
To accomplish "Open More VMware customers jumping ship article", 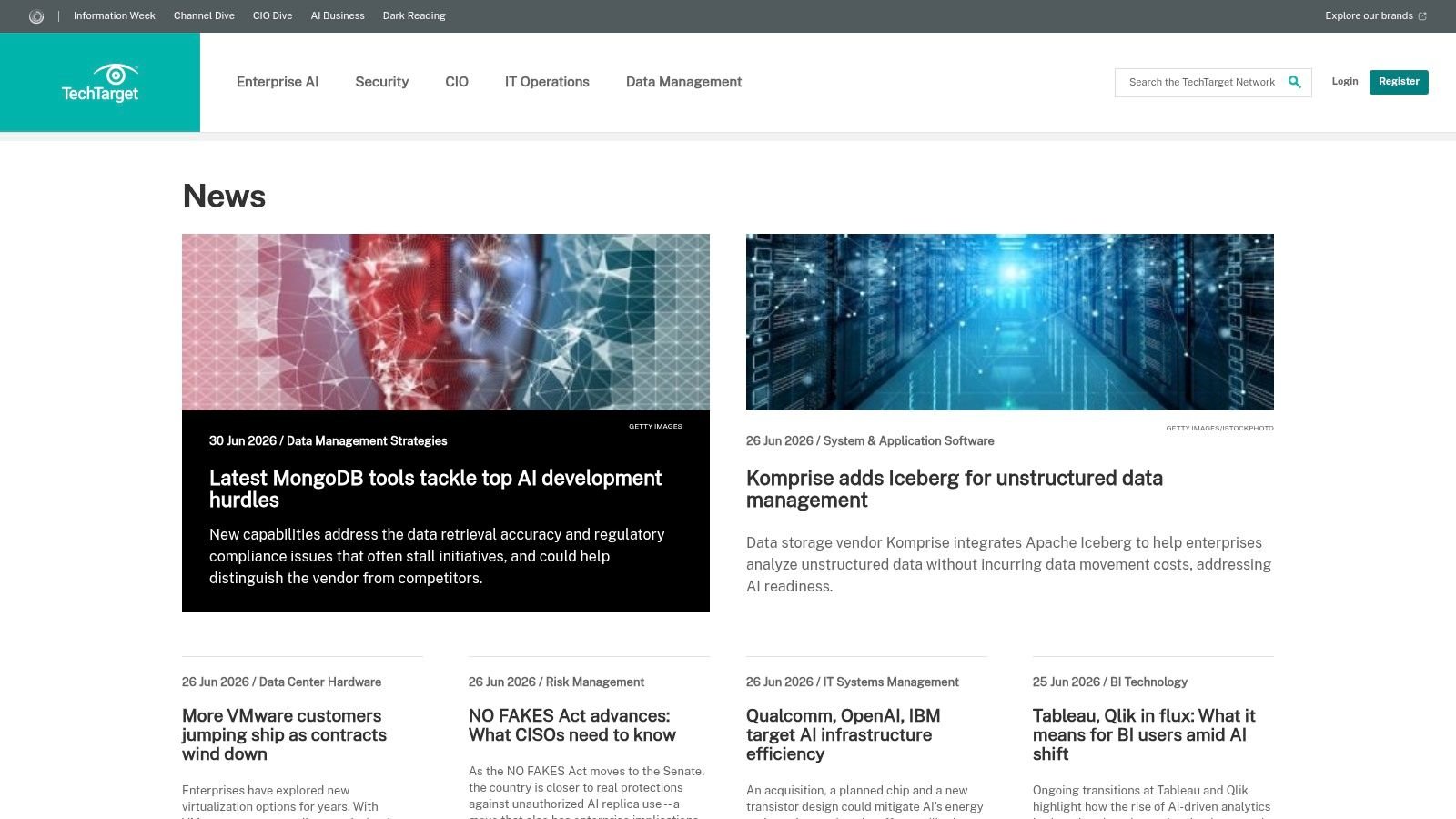I will (x=284, y=734).
